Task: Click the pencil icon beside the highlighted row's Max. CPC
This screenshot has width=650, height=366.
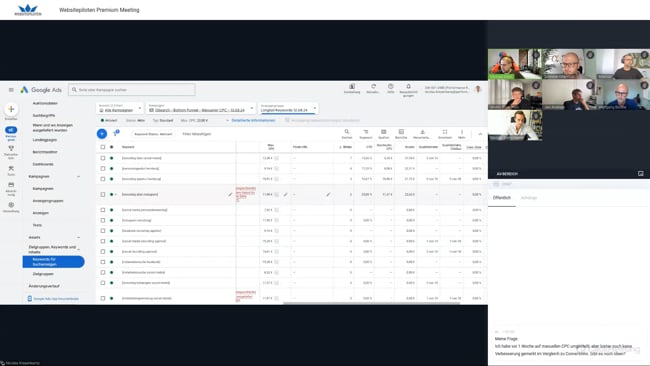Action: click(286, 194)
